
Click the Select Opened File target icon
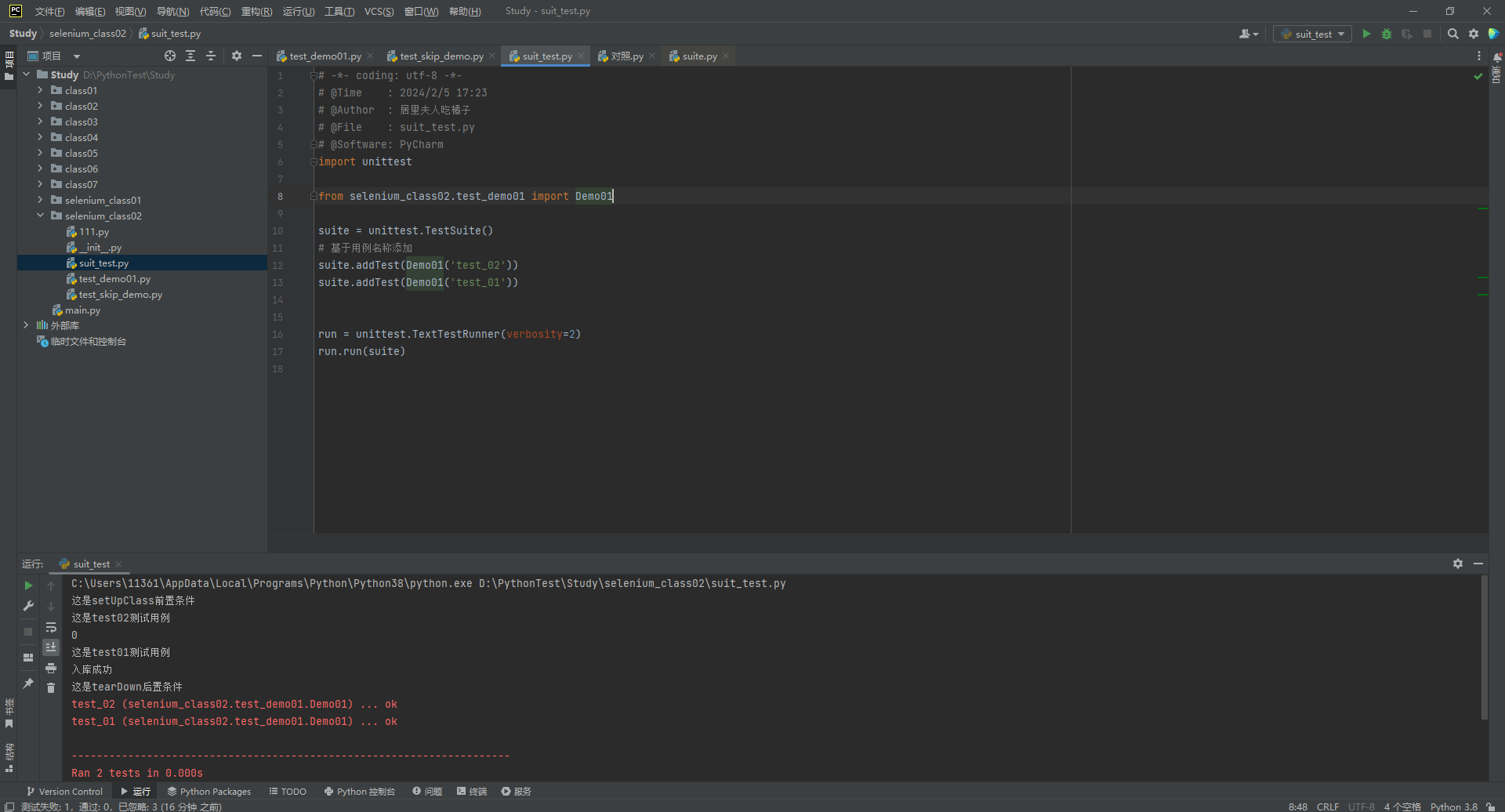coord(170,56)
